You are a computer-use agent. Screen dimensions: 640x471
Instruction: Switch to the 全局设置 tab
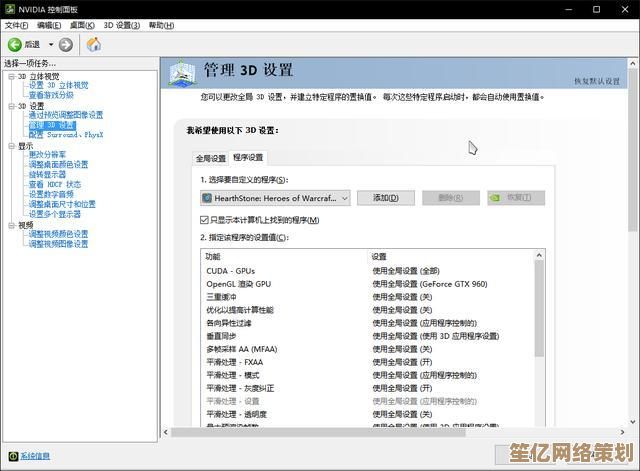(x=211, y=158)
